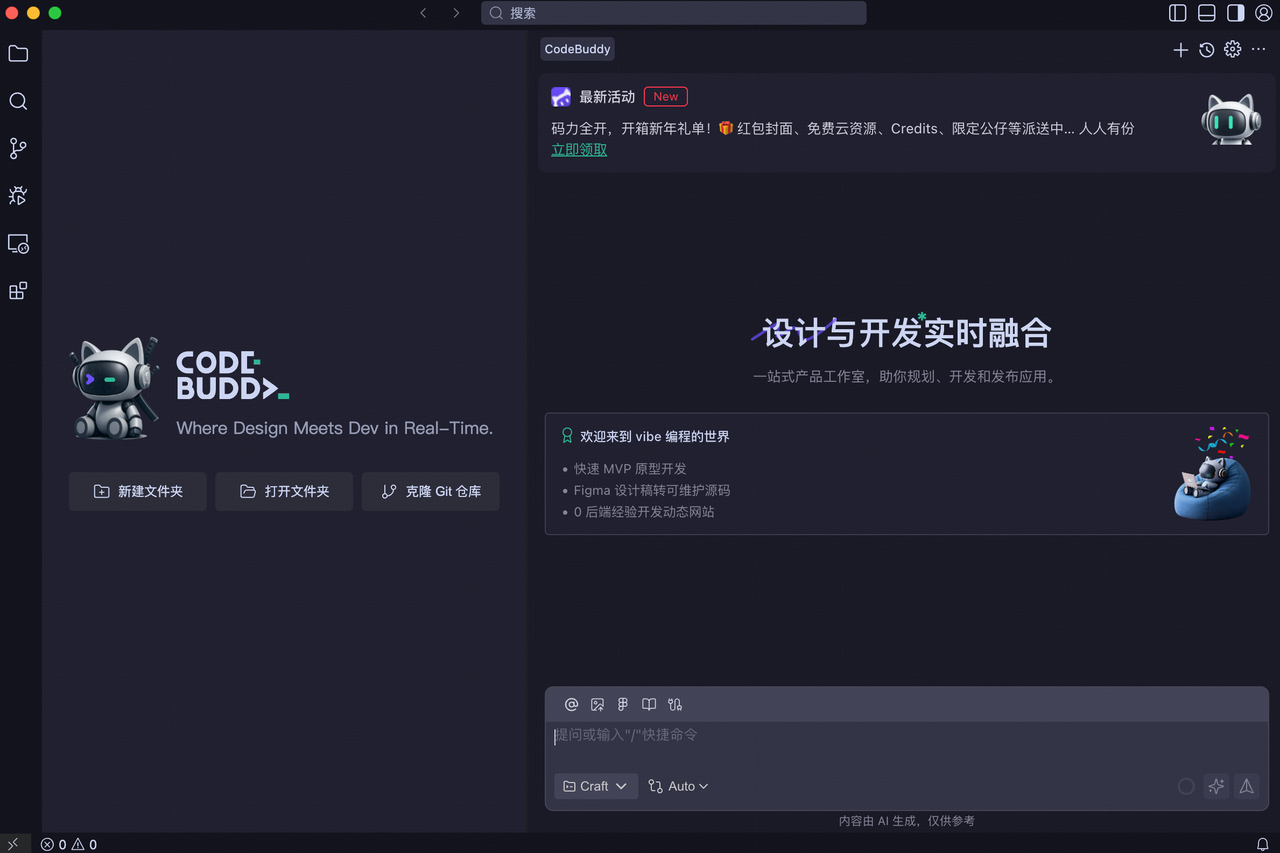Open the Auto model dropdown
Screen dimensions: 1280x853
pos(678,786)
